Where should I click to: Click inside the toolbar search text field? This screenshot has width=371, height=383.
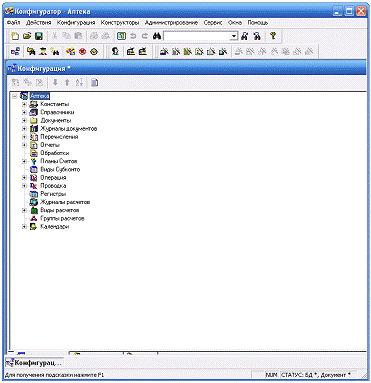pyautogui.click(x=197, y=36)
